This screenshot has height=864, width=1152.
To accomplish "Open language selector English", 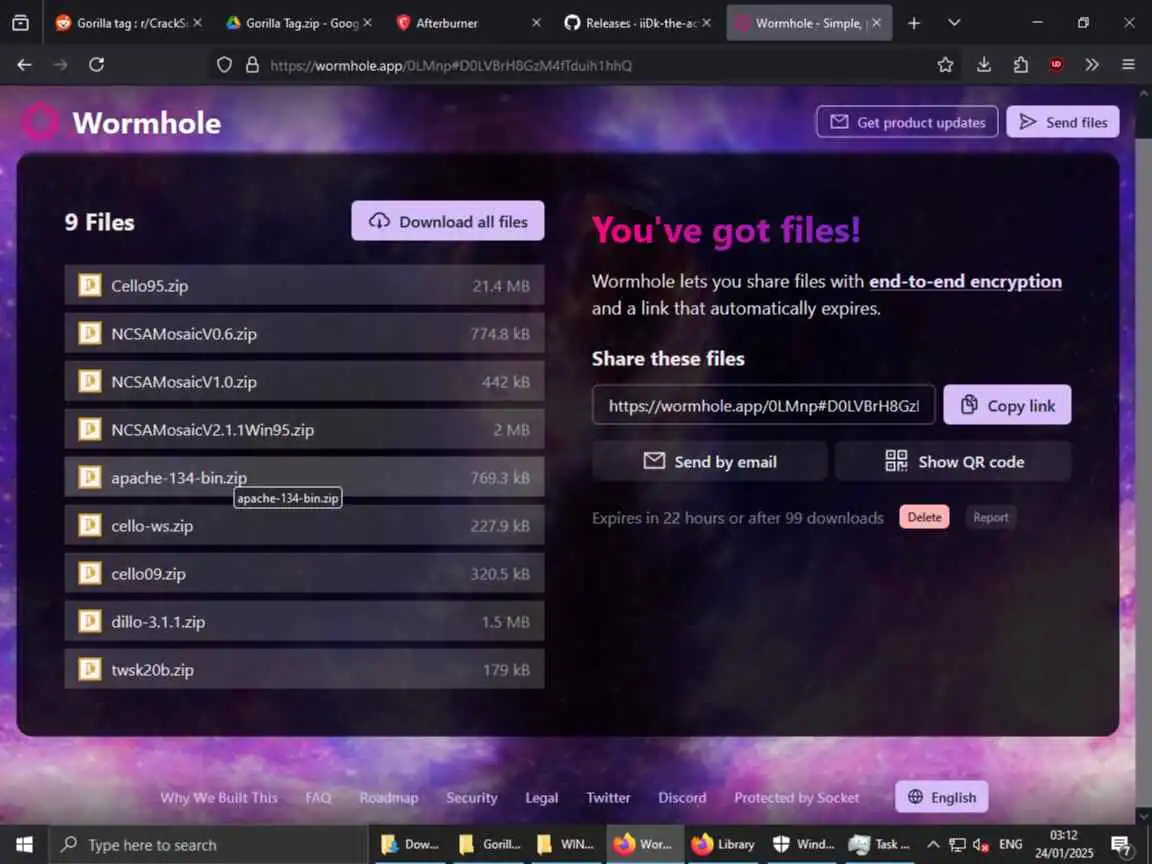I will (942, 797).
